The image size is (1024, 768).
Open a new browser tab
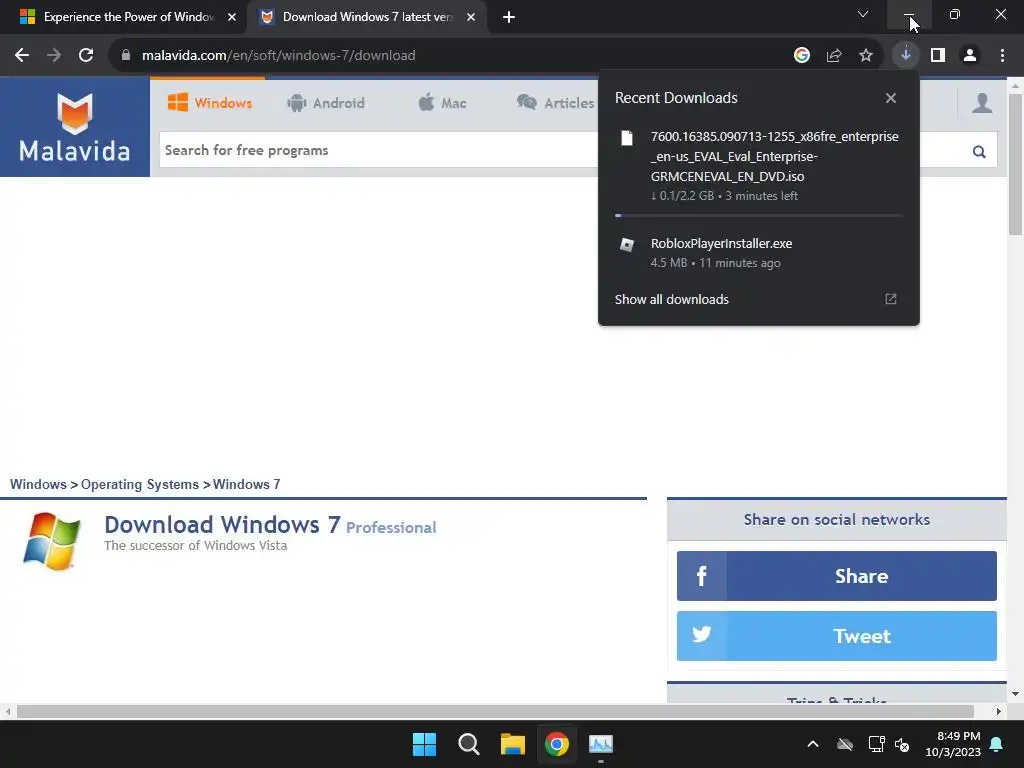point(509,17)
